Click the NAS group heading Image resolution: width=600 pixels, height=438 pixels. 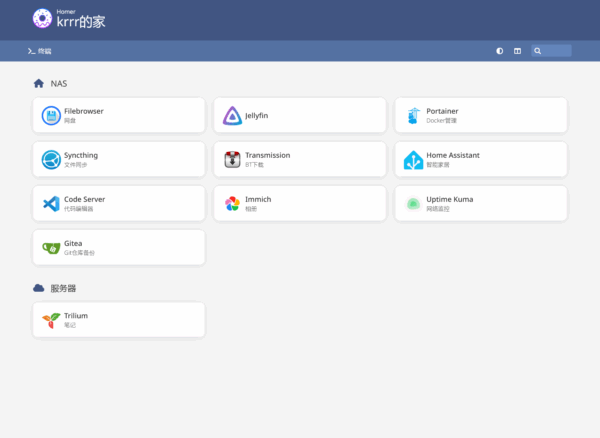59,84
